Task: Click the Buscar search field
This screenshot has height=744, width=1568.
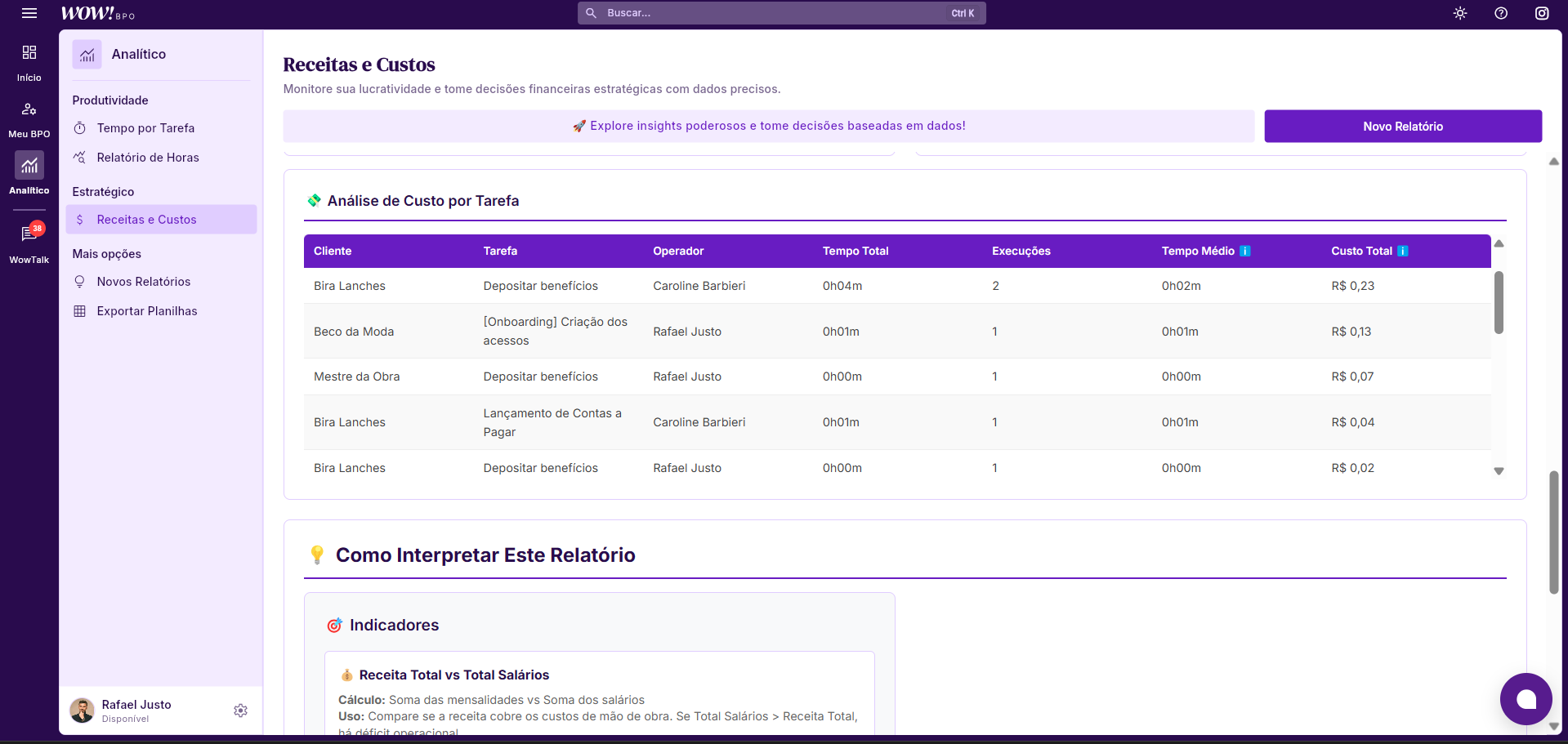Action: pos(776,13)
